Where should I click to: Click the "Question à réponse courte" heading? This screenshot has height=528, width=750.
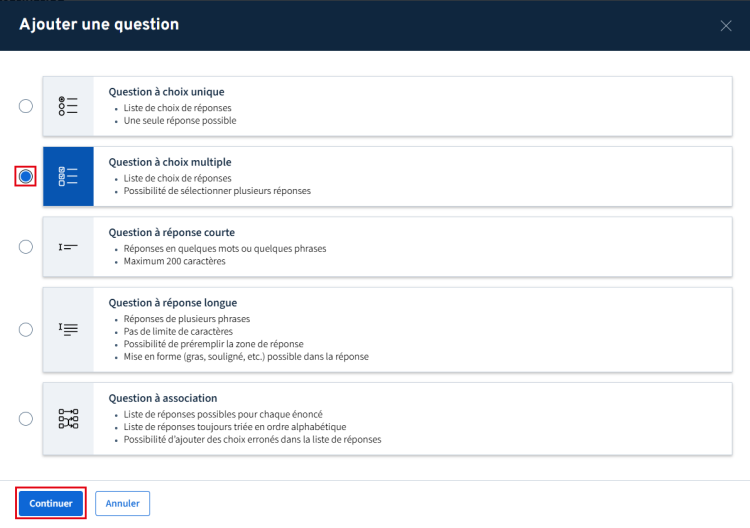pos(172,232)
